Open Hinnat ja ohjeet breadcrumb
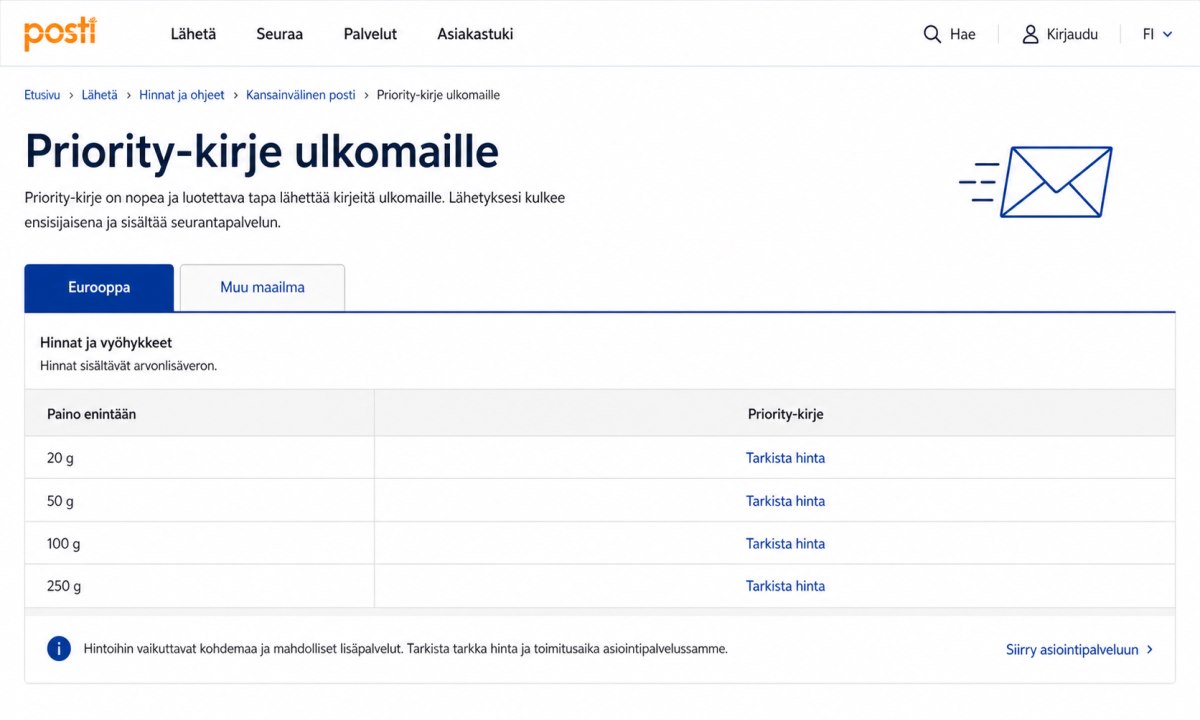The image size is (1200, 720). click(x=182, y=95)
